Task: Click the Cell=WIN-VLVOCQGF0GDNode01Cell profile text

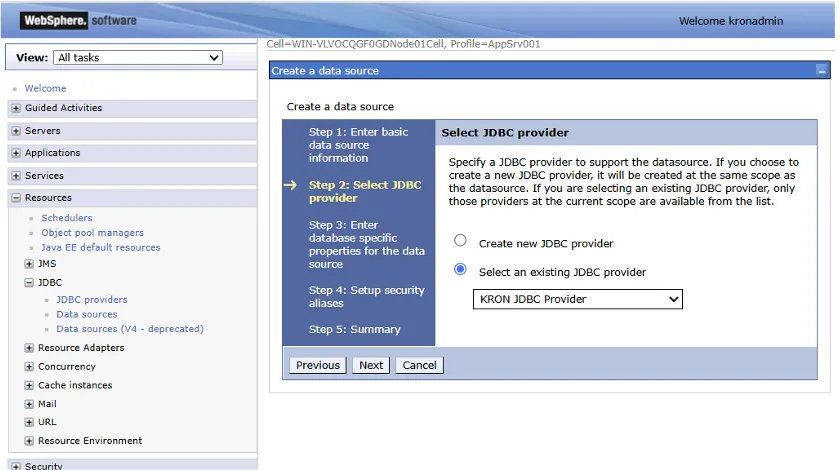Action: 403,44
